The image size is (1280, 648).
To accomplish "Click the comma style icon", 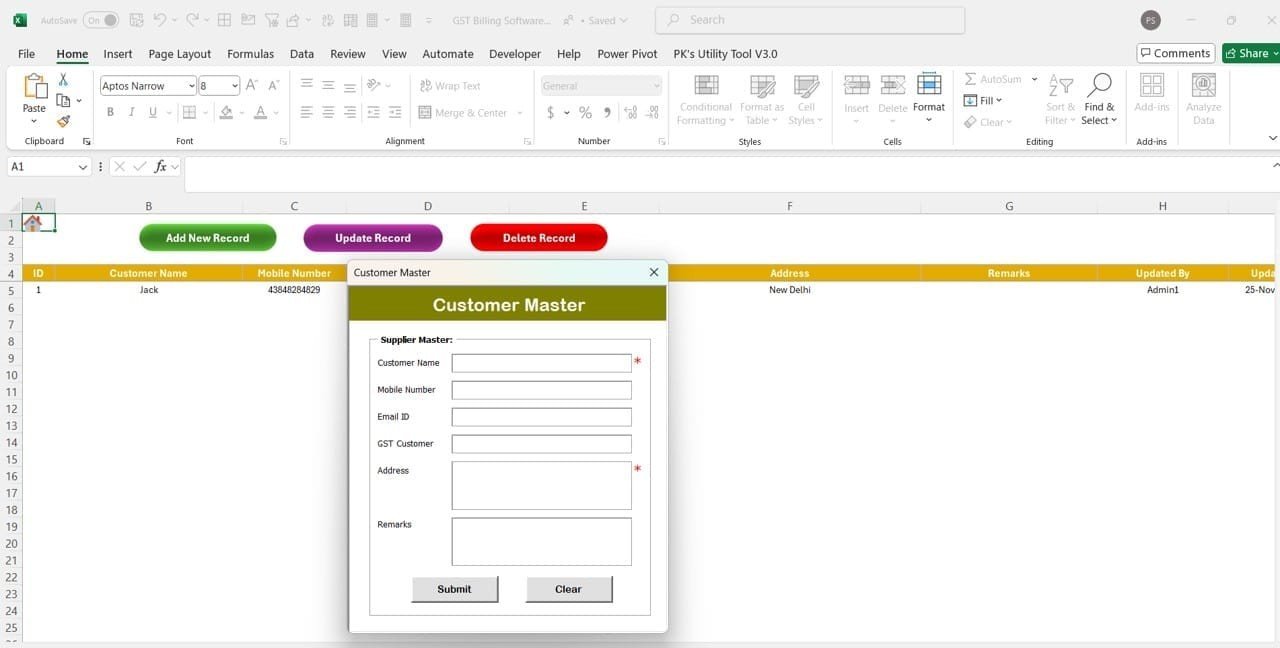I will coord(607,113).
